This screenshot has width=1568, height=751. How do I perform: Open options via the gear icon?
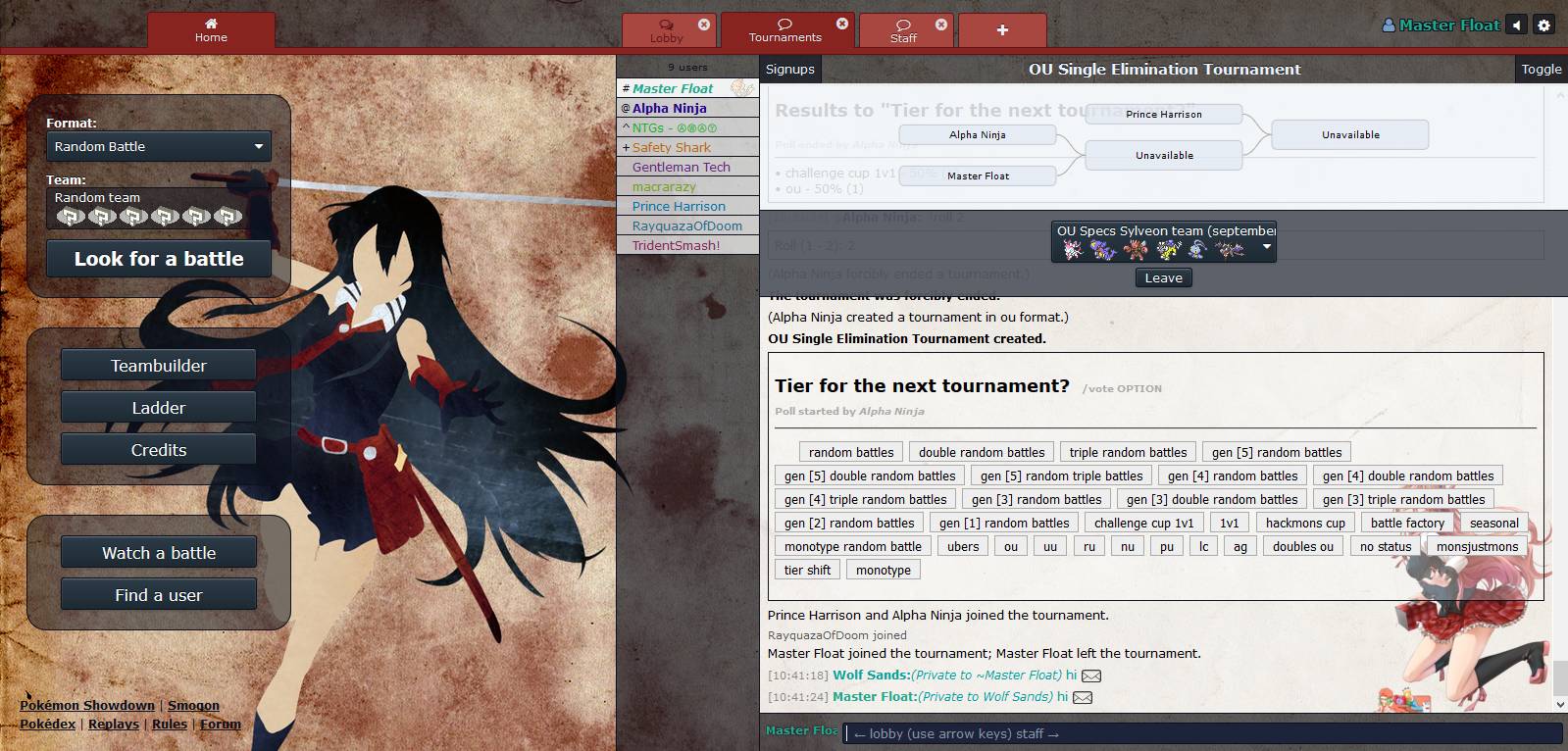pos(1543,25)
